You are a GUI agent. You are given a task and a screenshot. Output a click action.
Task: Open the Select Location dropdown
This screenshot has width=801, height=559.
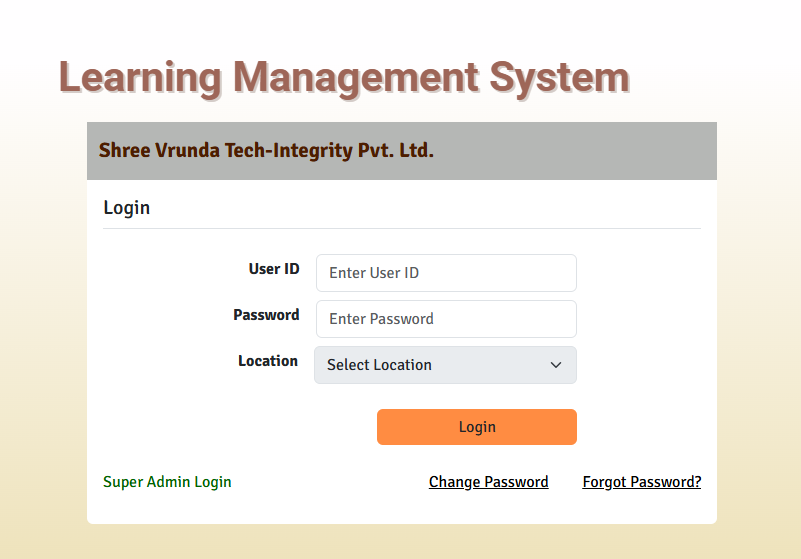tap(445, 365)
